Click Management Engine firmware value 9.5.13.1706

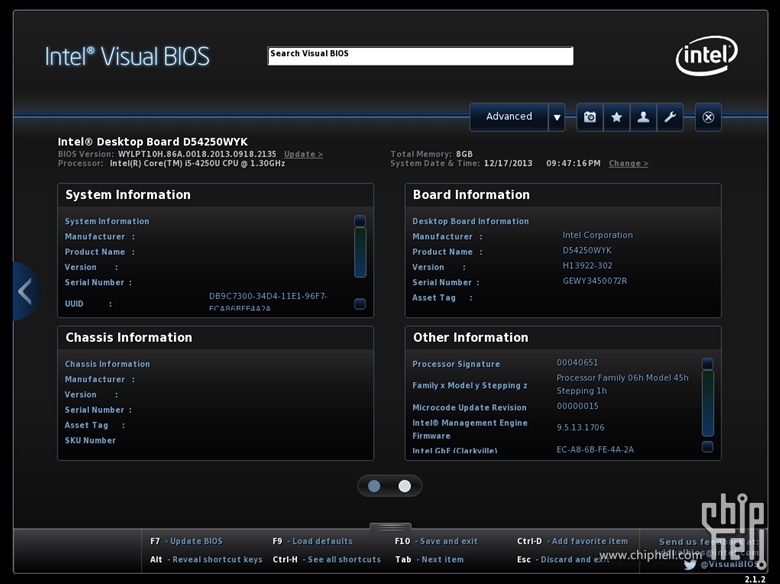click(x=581, y=428)
